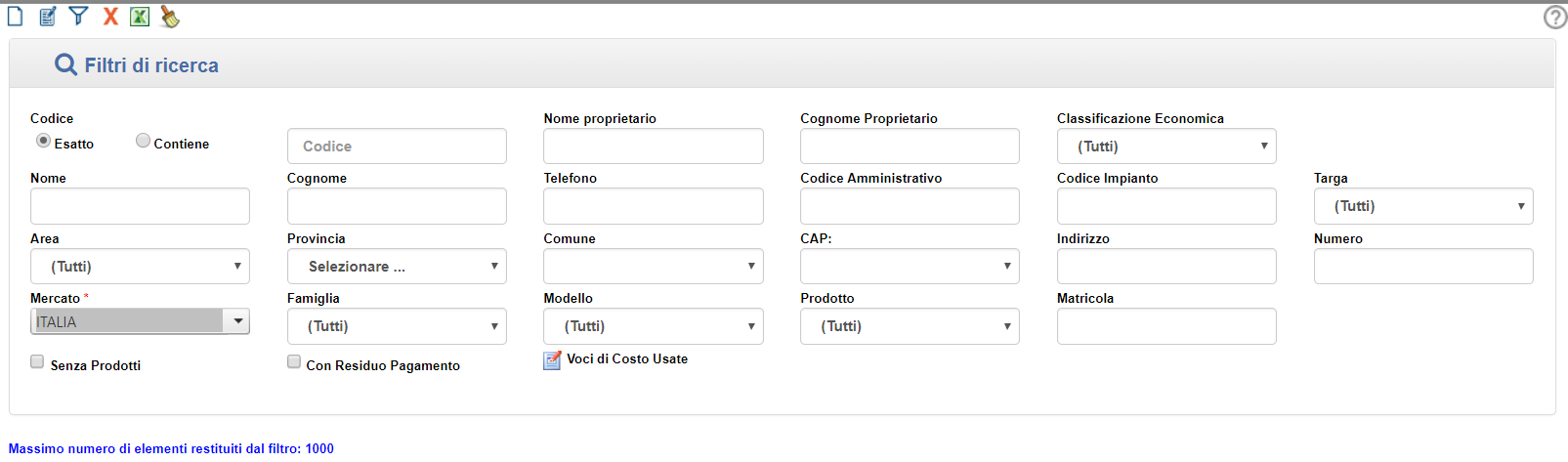This screenshot has height=462, width=1568.
Task: Apply the funnel filter icon
Action: pos(78,17)
